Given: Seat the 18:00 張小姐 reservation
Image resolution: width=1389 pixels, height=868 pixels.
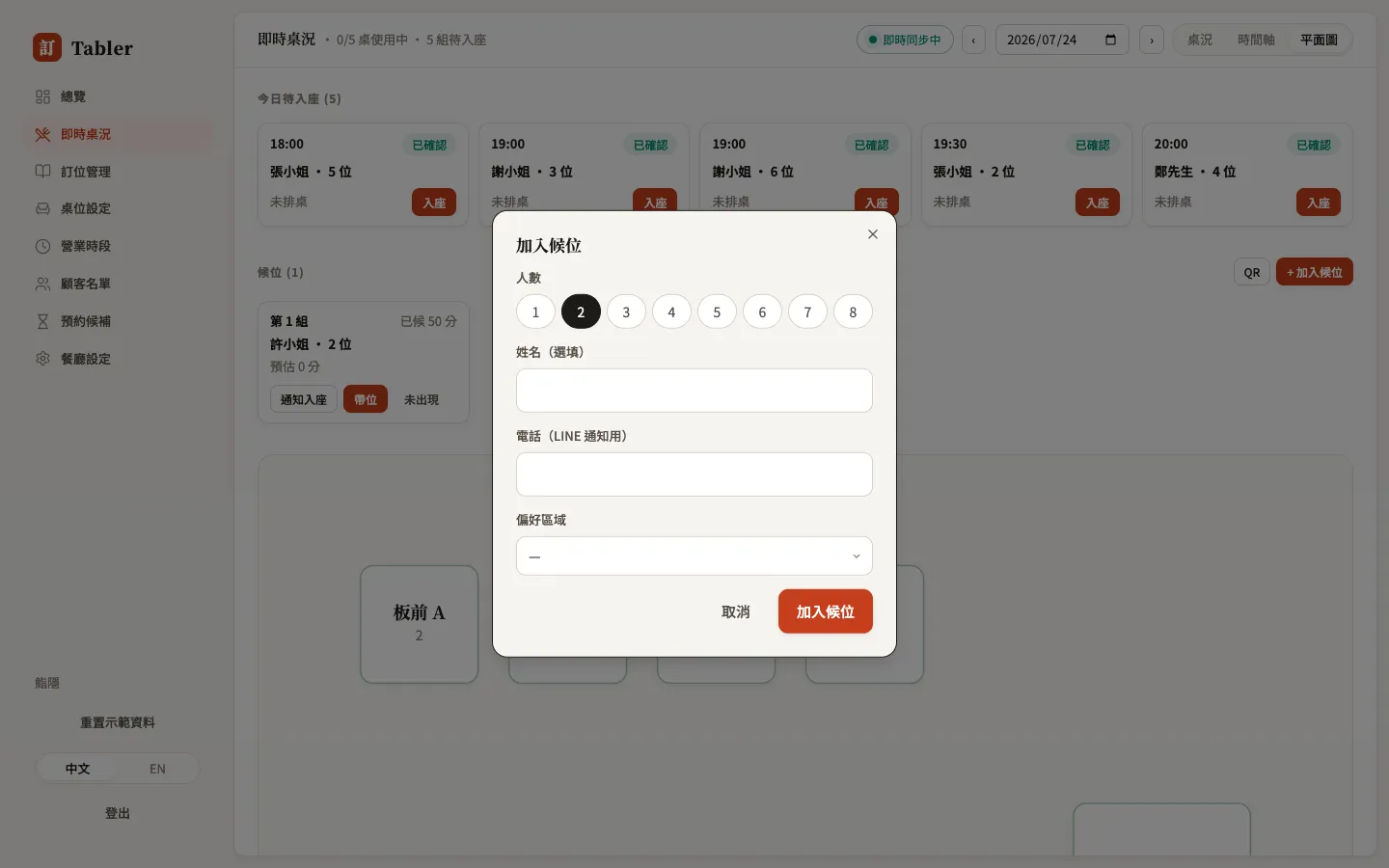Looking at the screenshot, I should tap(434, 203).
